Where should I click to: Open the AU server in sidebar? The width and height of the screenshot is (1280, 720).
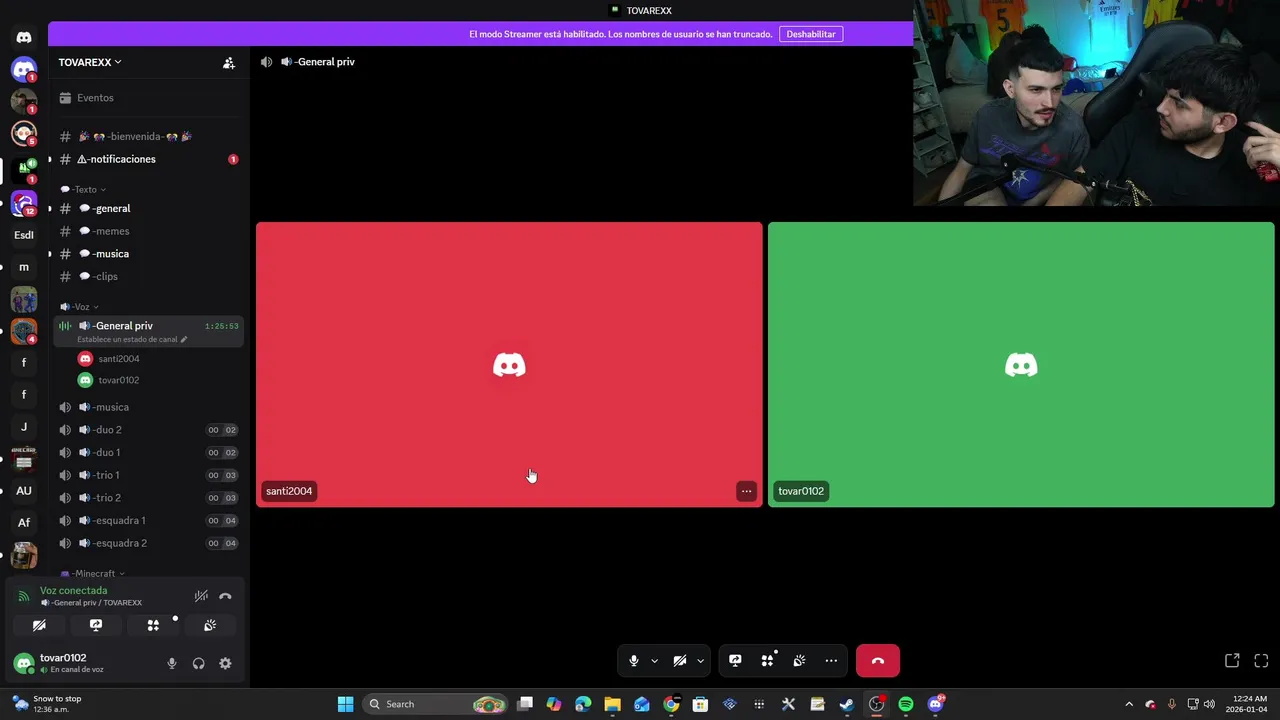pos(24,491)
